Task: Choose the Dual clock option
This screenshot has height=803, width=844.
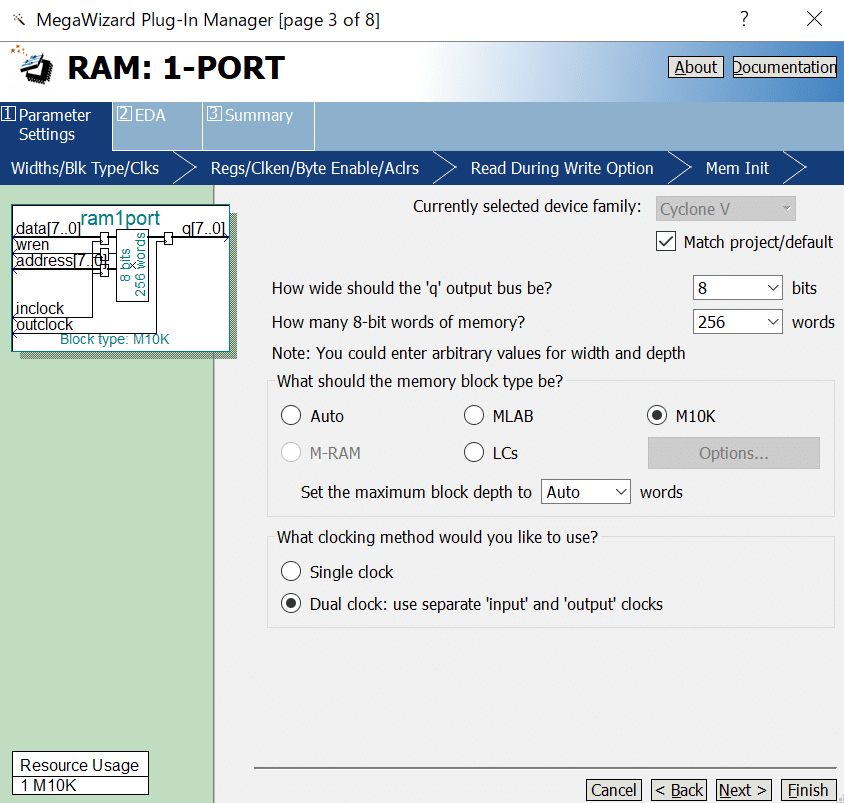Action: pos(291,603)
